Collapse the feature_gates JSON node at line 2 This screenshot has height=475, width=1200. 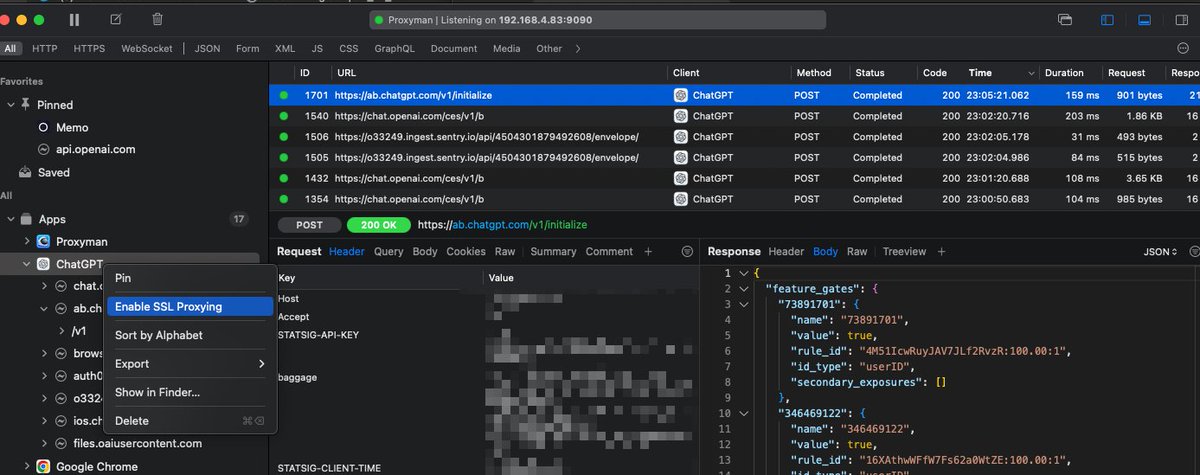(x=742, y=288)
